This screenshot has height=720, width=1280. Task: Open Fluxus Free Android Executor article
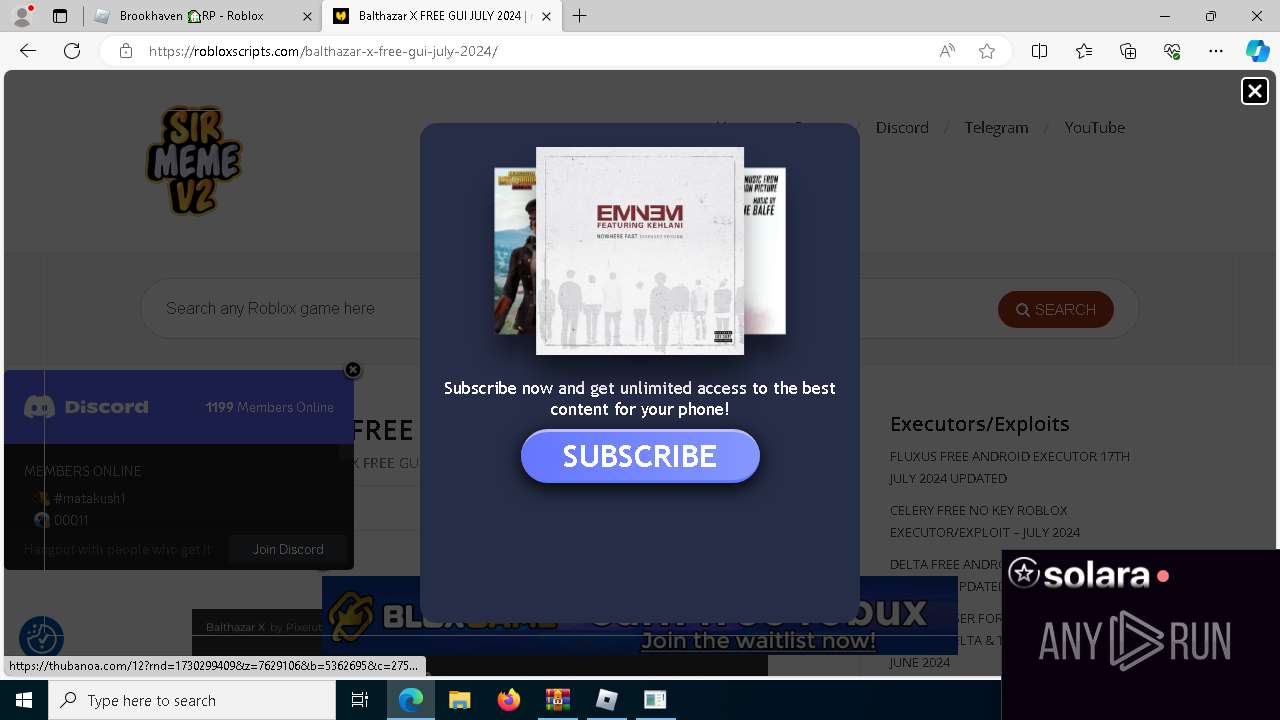pyautogui.click(x=1010, y=467)
